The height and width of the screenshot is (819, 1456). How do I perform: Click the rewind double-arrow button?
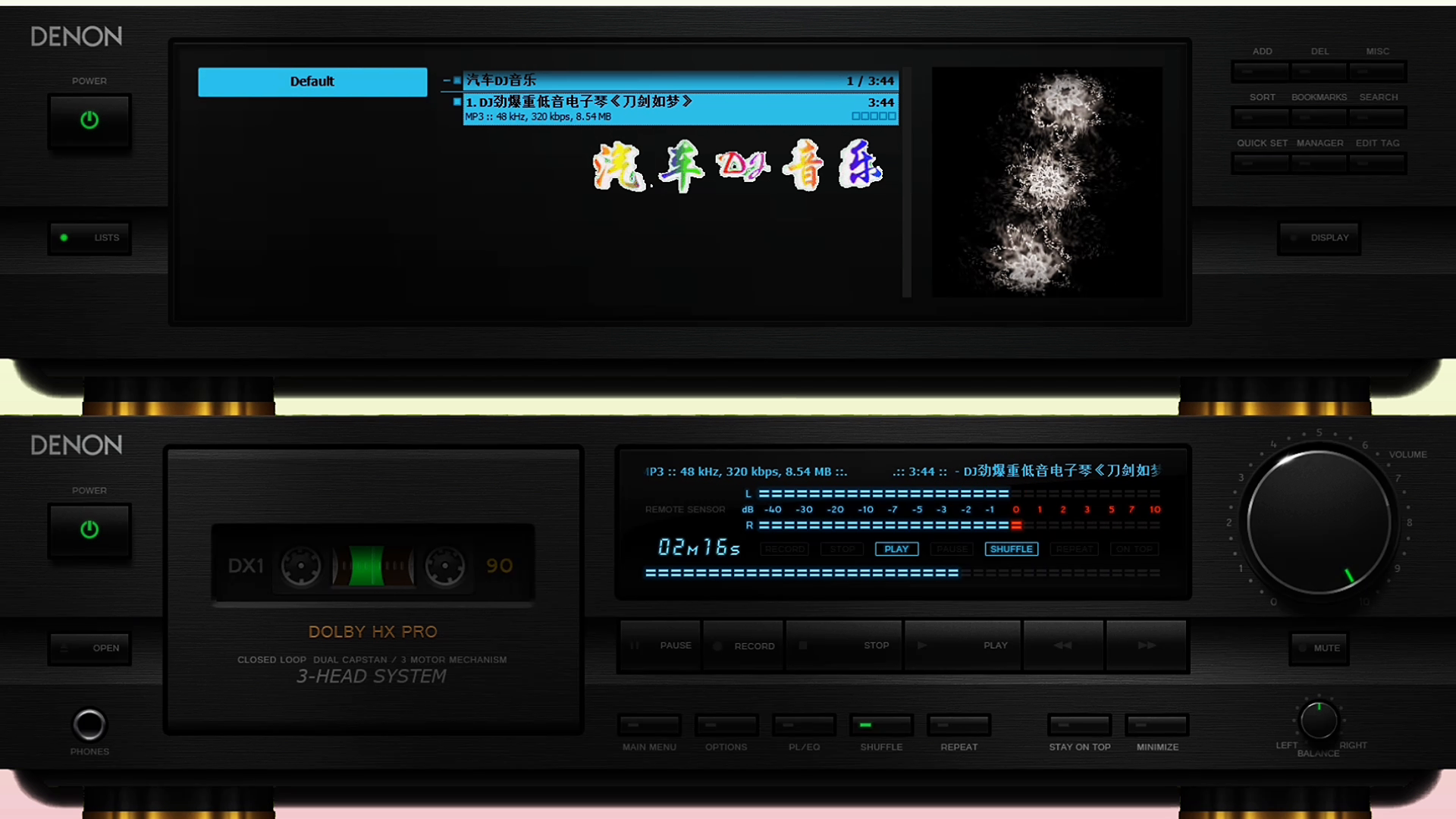point(1063,645)
